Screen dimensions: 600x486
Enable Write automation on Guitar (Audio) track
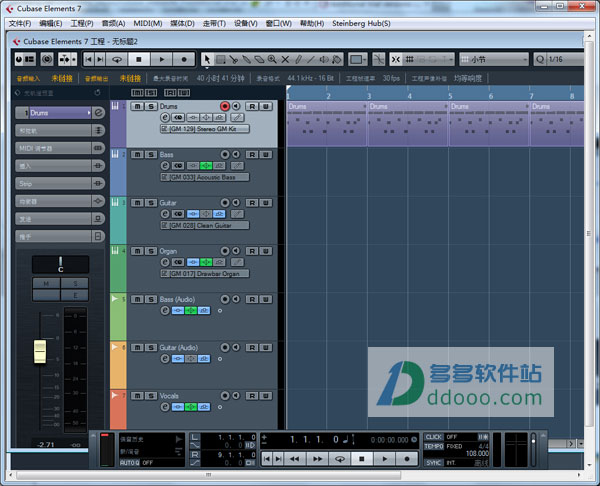tap(266, 347)
